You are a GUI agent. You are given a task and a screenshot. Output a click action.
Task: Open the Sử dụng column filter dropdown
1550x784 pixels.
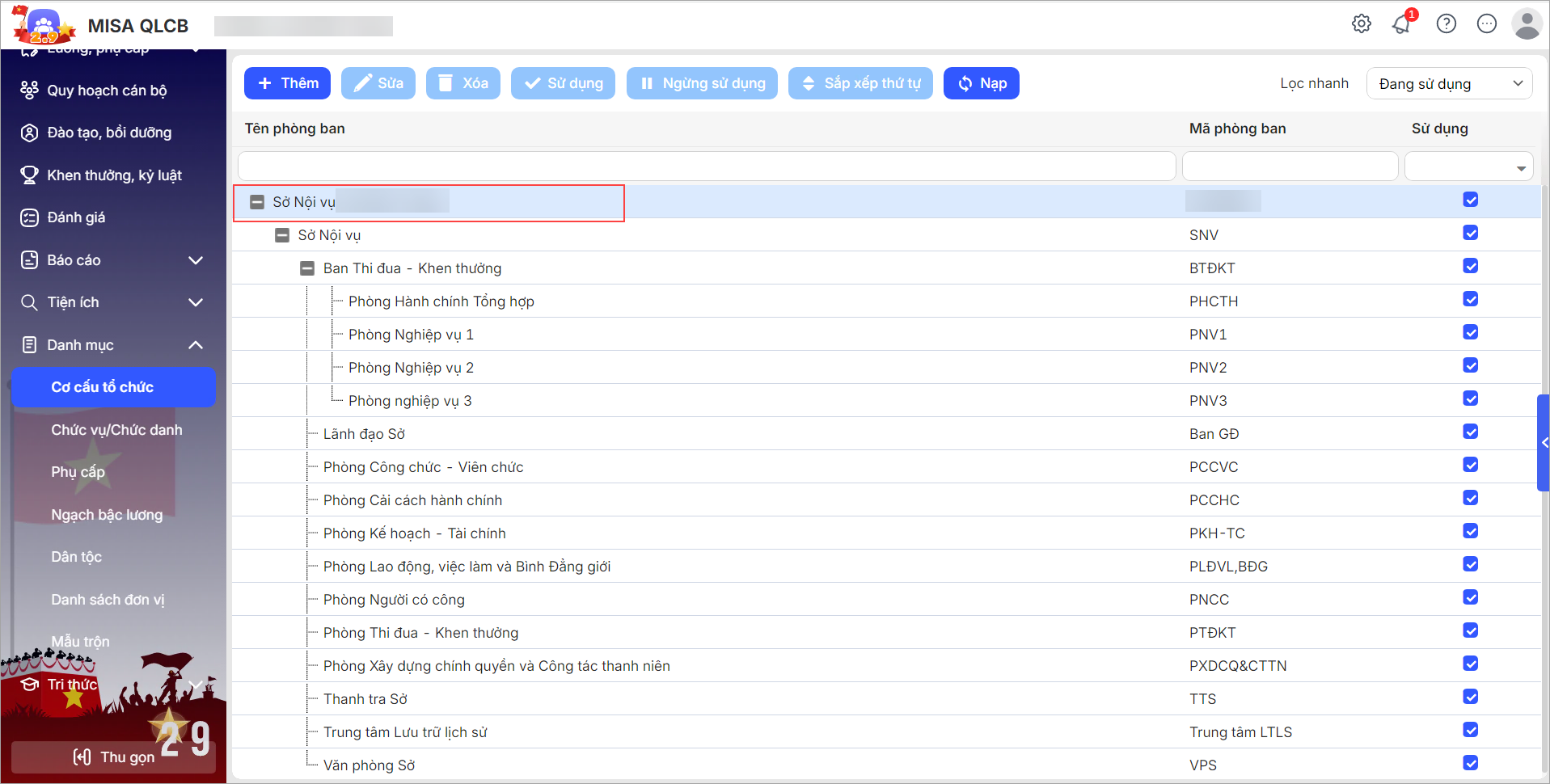[x=1469, y=167]
